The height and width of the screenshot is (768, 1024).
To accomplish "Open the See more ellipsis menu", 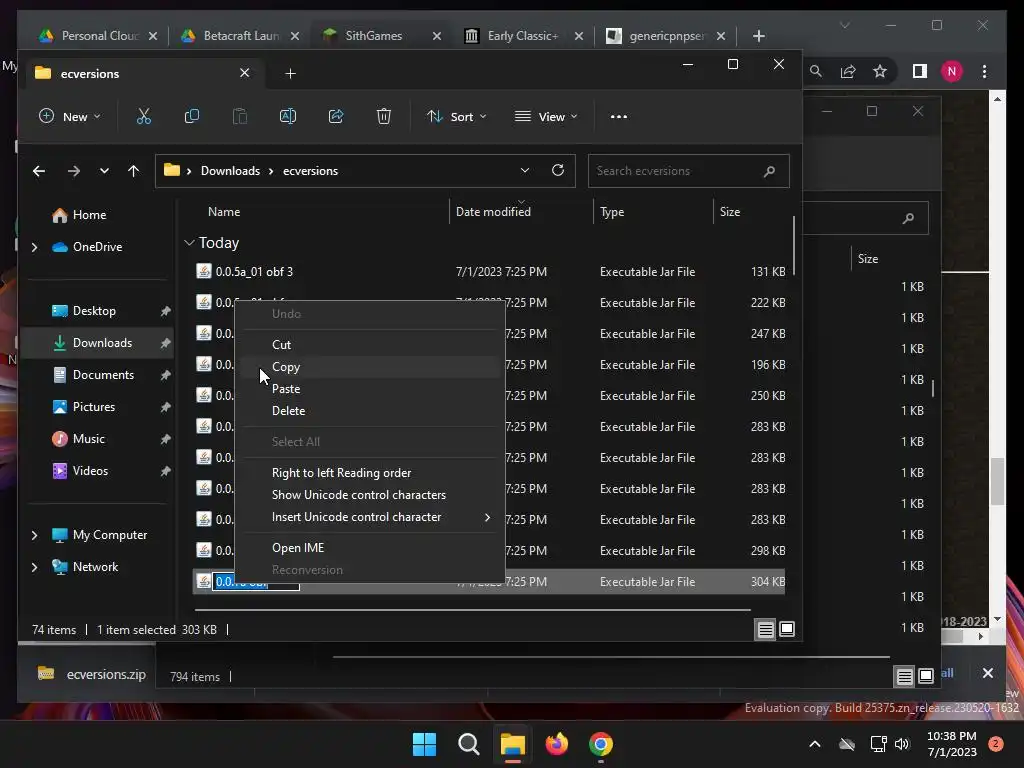I will click(618, 117).
